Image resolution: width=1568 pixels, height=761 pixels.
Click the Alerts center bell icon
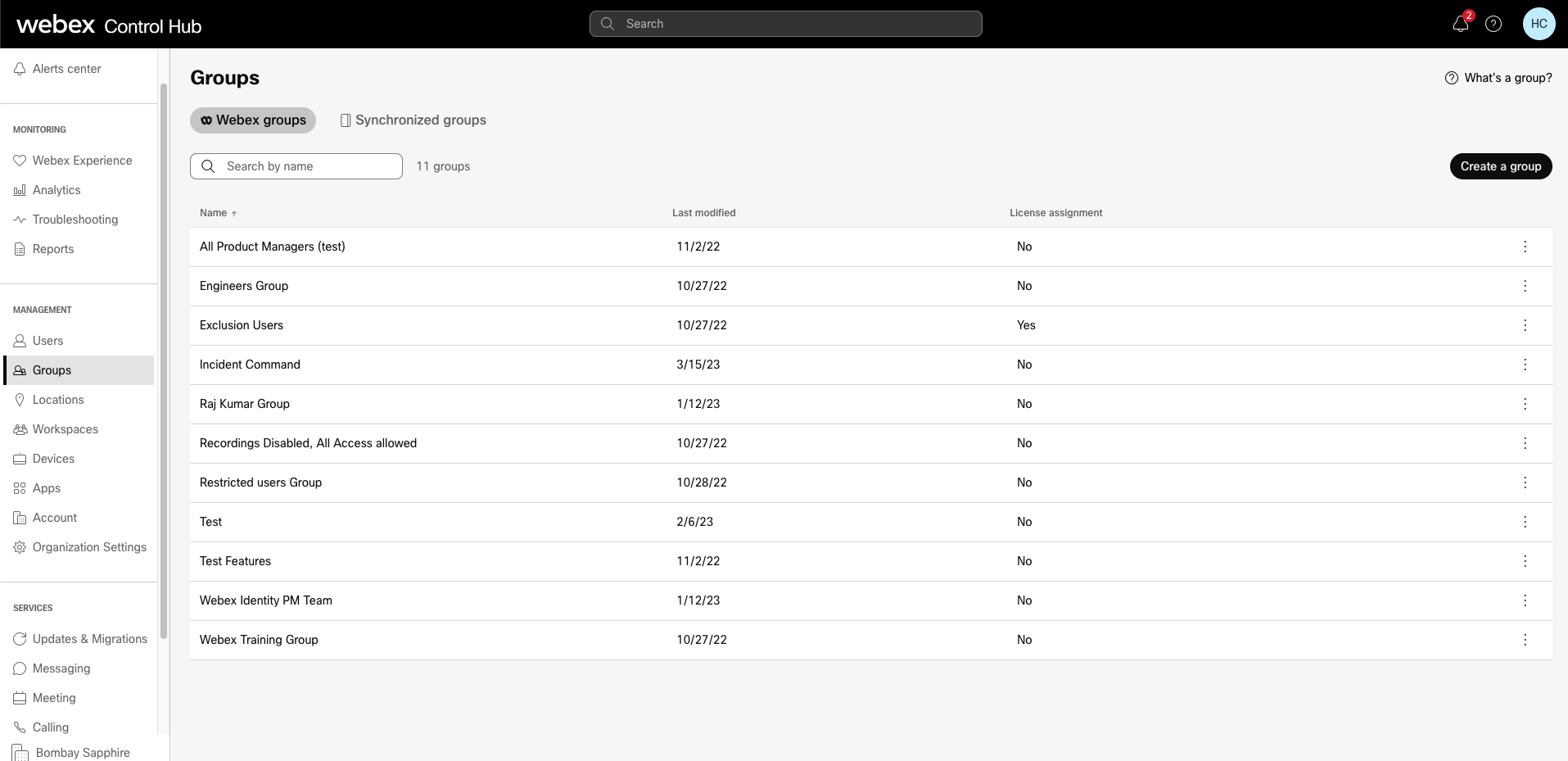[x=20, y=69]
